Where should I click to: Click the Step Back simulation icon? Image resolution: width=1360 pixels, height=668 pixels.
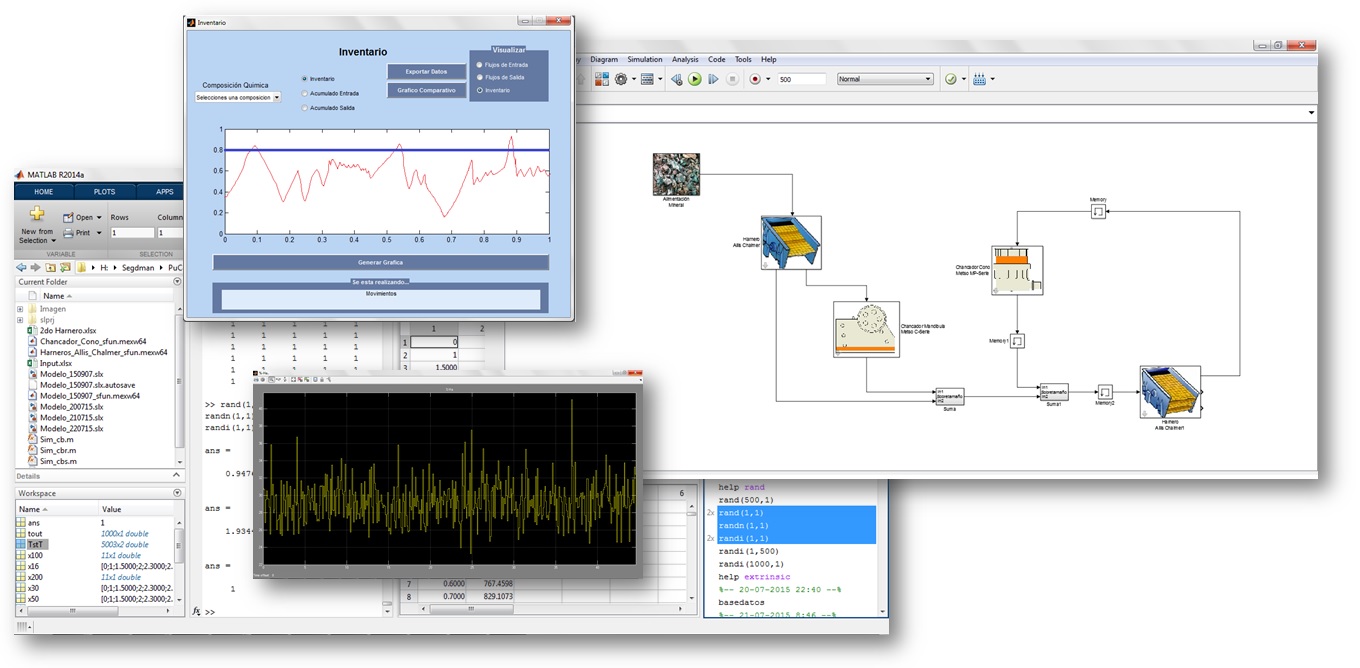[676, 79]
